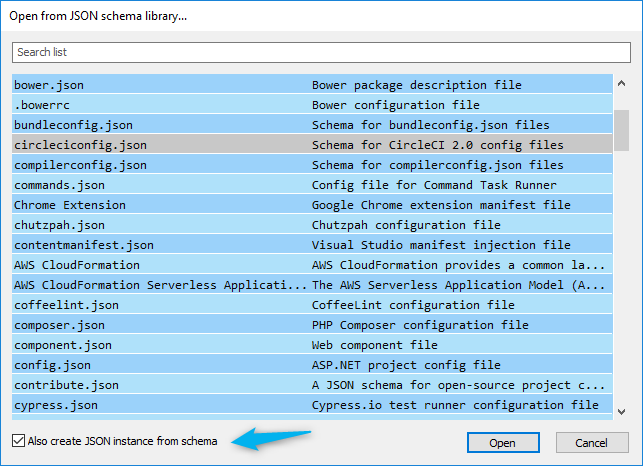Image resolution: width=643 pixels, height=466 pixels.
Task: Click the vertical scrollbar thumb
Action: point(622,130)
